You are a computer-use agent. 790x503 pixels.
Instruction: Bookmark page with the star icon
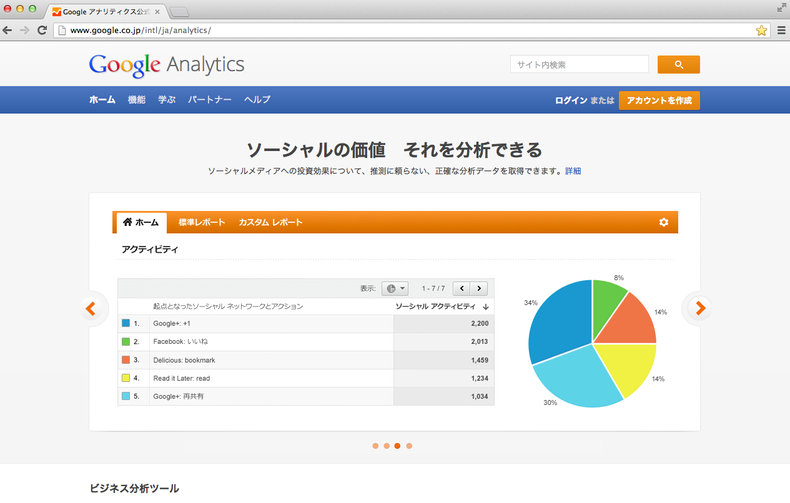[761, 30]
